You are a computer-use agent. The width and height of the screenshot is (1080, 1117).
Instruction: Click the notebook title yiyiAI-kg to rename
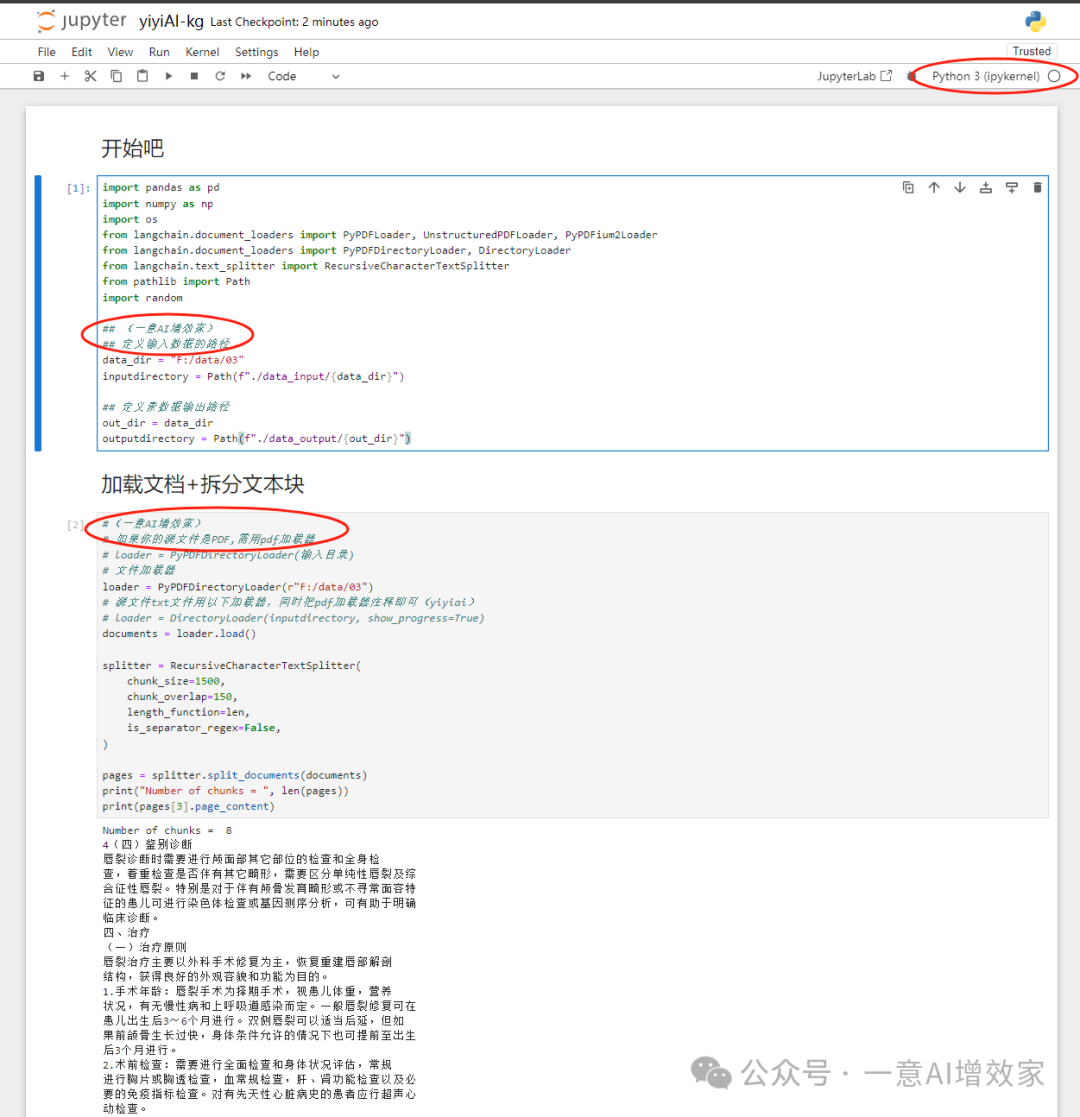pyautogui.click(x=171, y=22)
